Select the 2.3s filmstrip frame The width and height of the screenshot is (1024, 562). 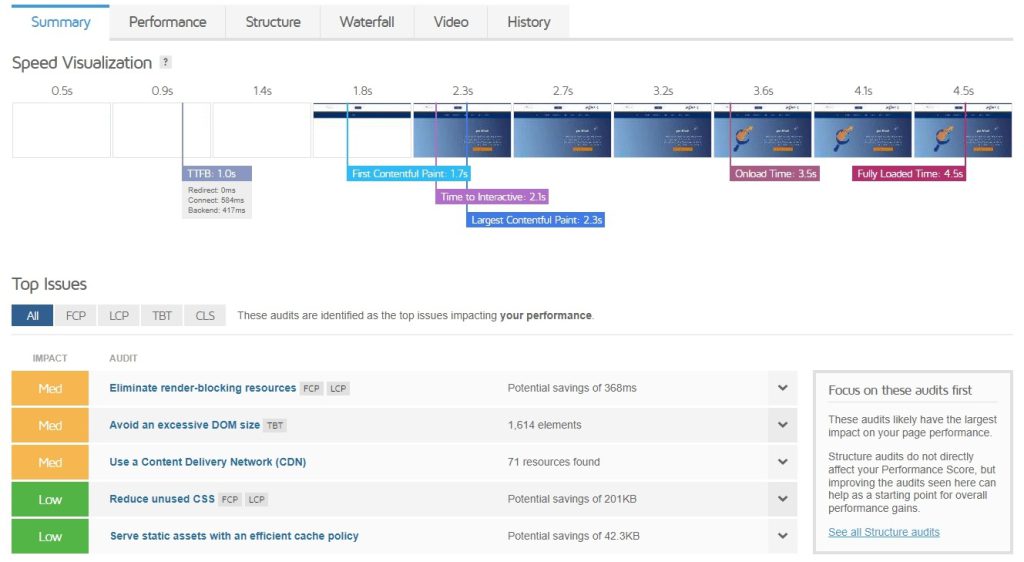462,130
